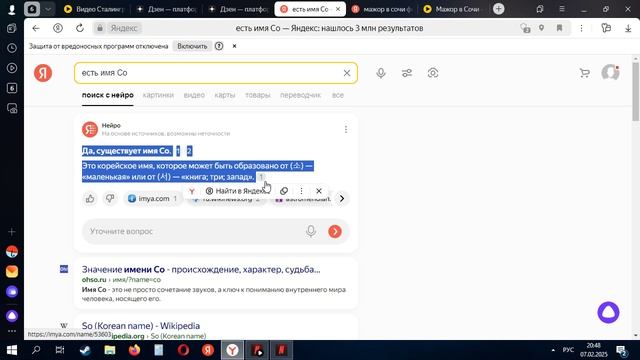
Task: Open more options in selection popup
Action: point(301,191)
